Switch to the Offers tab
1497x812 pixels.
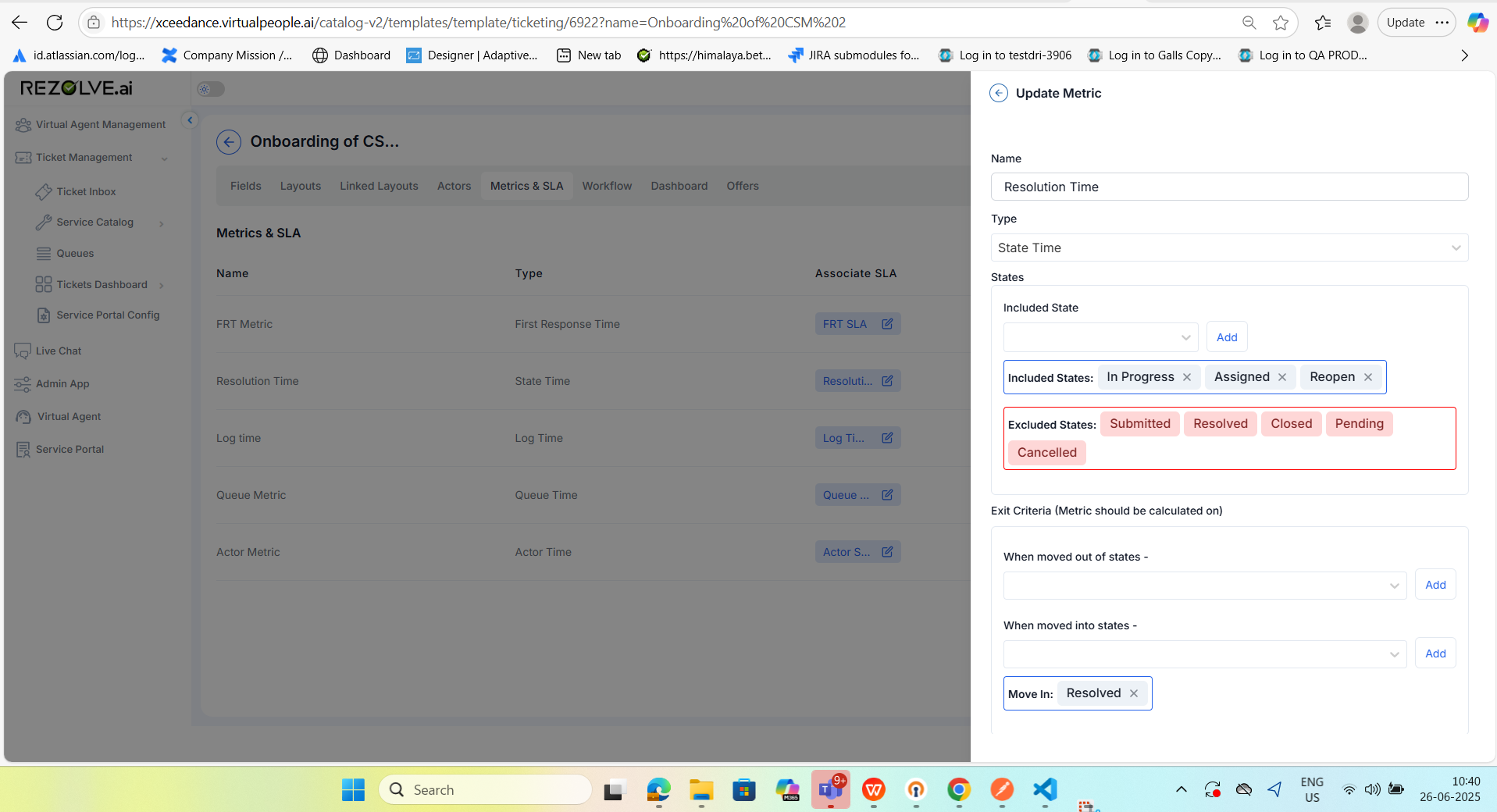coord(743,186)
